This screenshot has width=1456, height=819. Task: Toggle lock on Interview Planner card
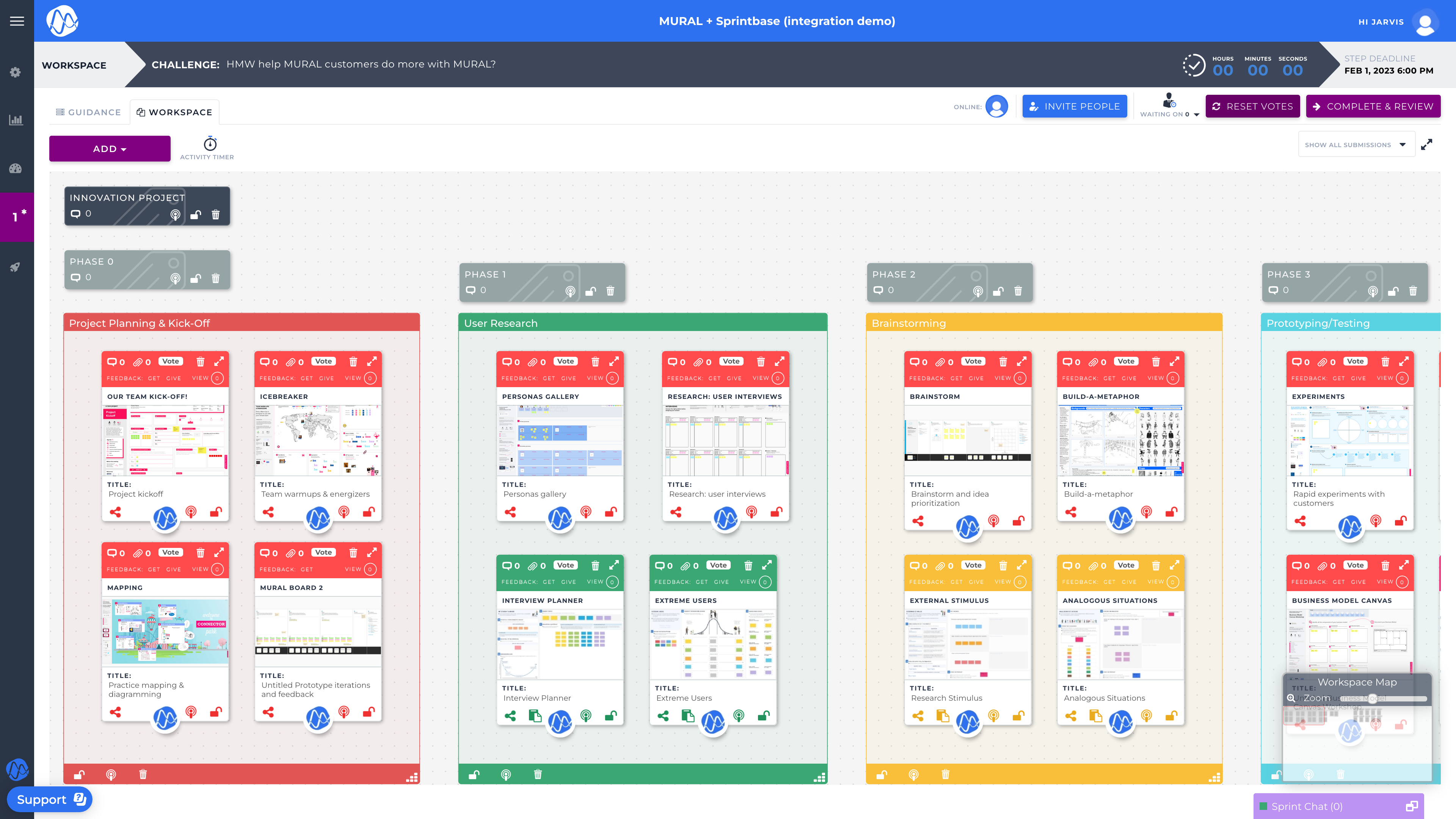tap(611, 716)
